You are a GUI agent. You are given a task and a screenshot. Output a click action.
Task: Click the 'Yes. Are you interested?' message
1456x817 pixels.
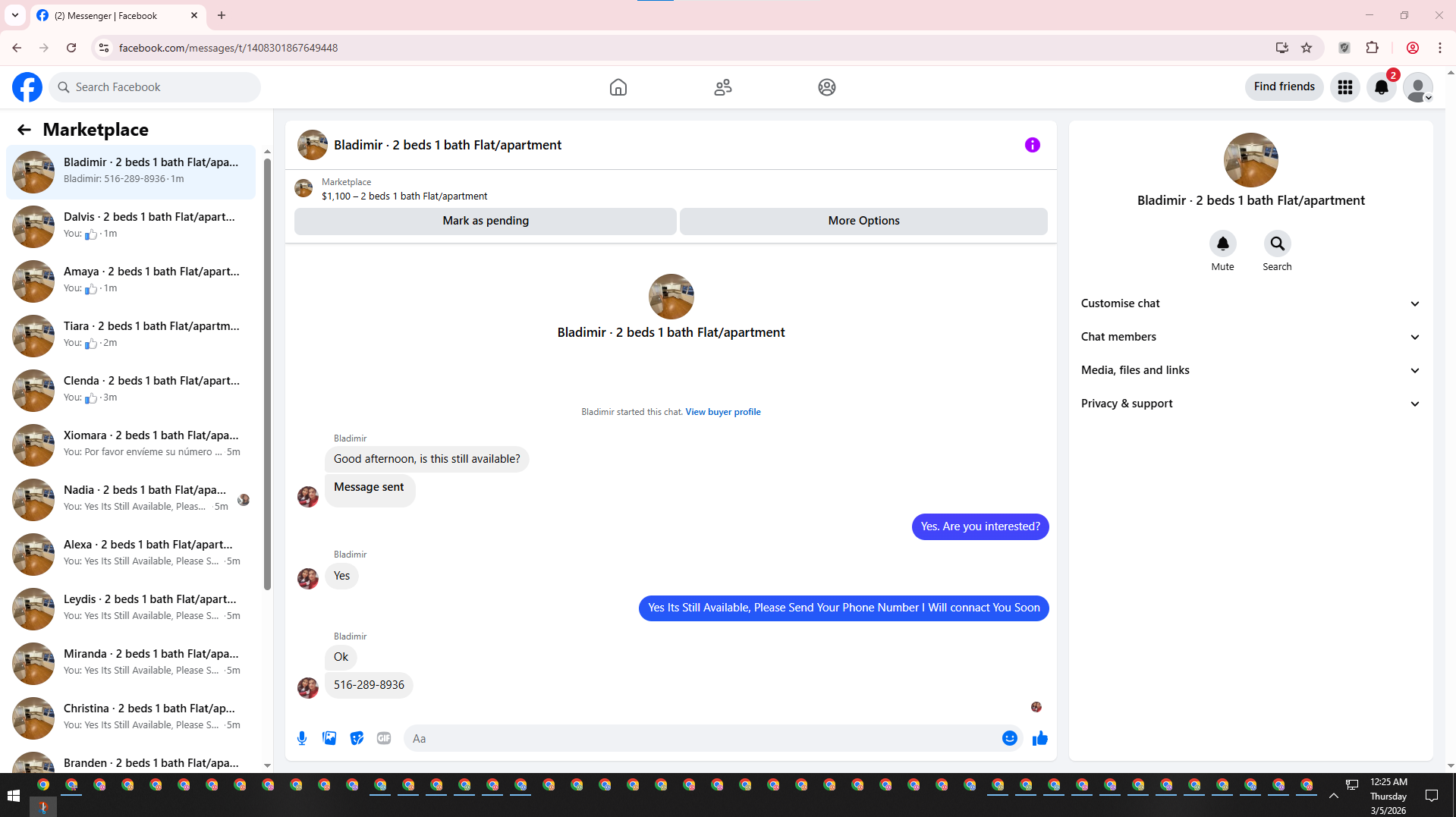(x=980, y=526)
